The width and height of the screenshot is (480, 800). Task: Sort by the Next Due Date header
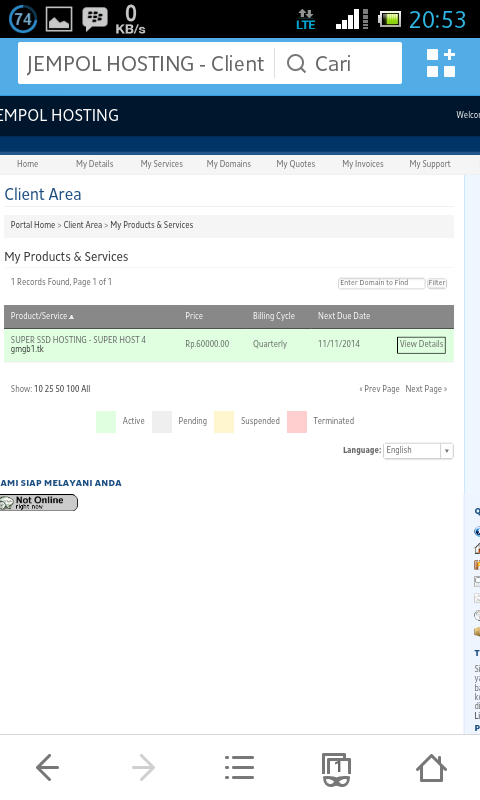click(344, 316)
